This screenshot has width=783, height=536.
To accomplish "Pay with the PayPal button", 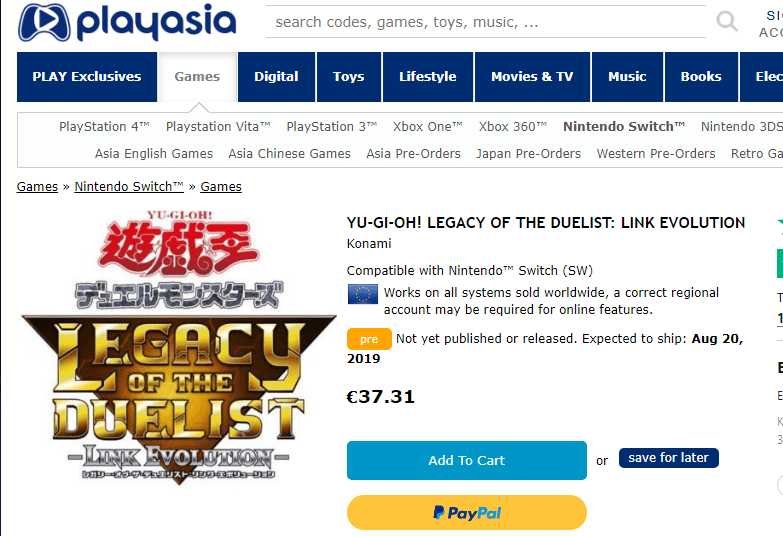I will 466,513.
